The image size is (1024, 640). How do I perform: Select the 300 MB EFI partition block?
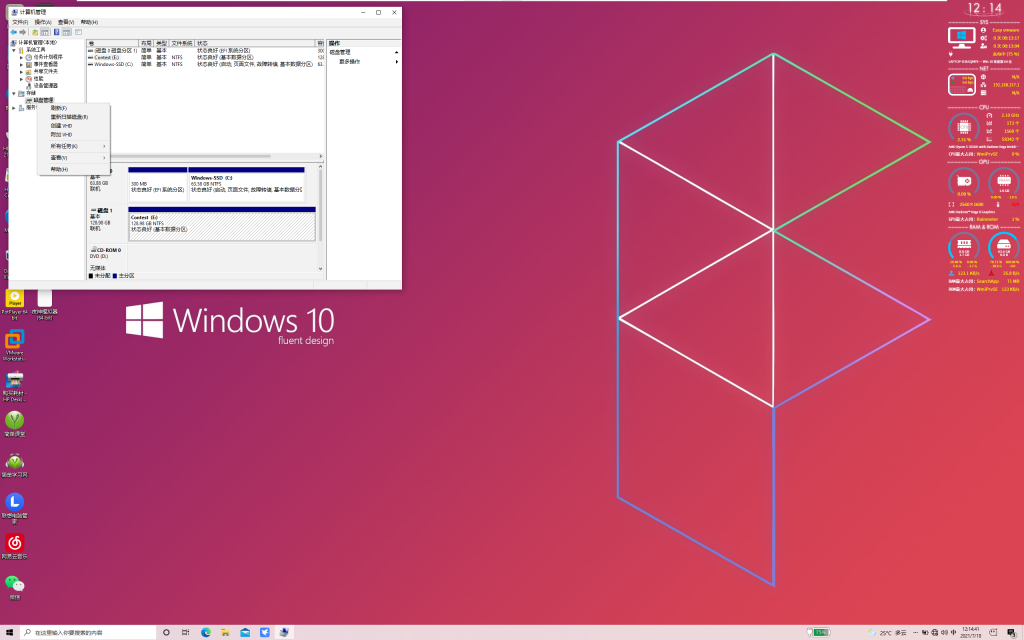(x=157, y=184)
